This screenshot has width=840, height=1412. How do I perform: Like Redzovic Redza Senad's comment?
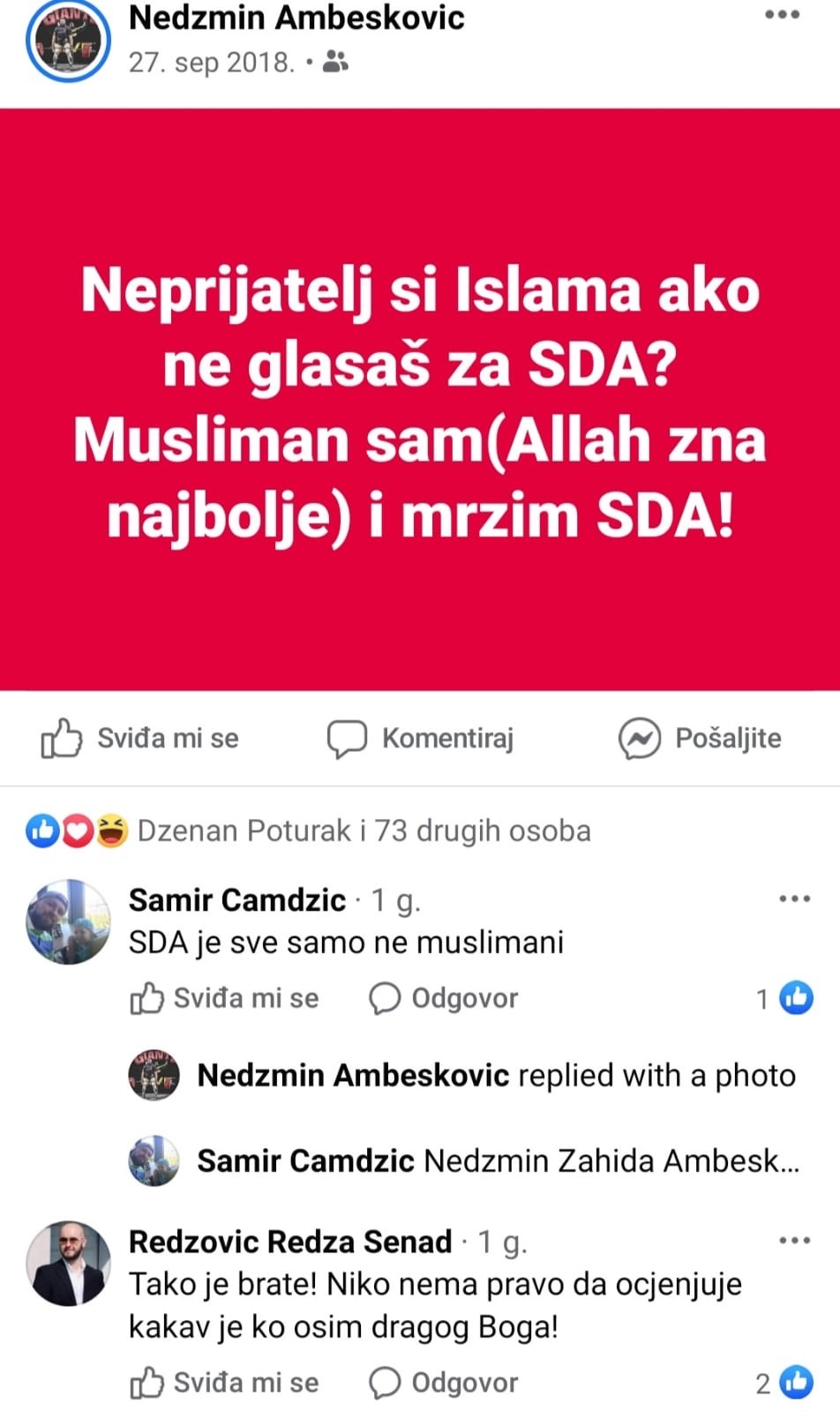click(x=224, y=1383)
